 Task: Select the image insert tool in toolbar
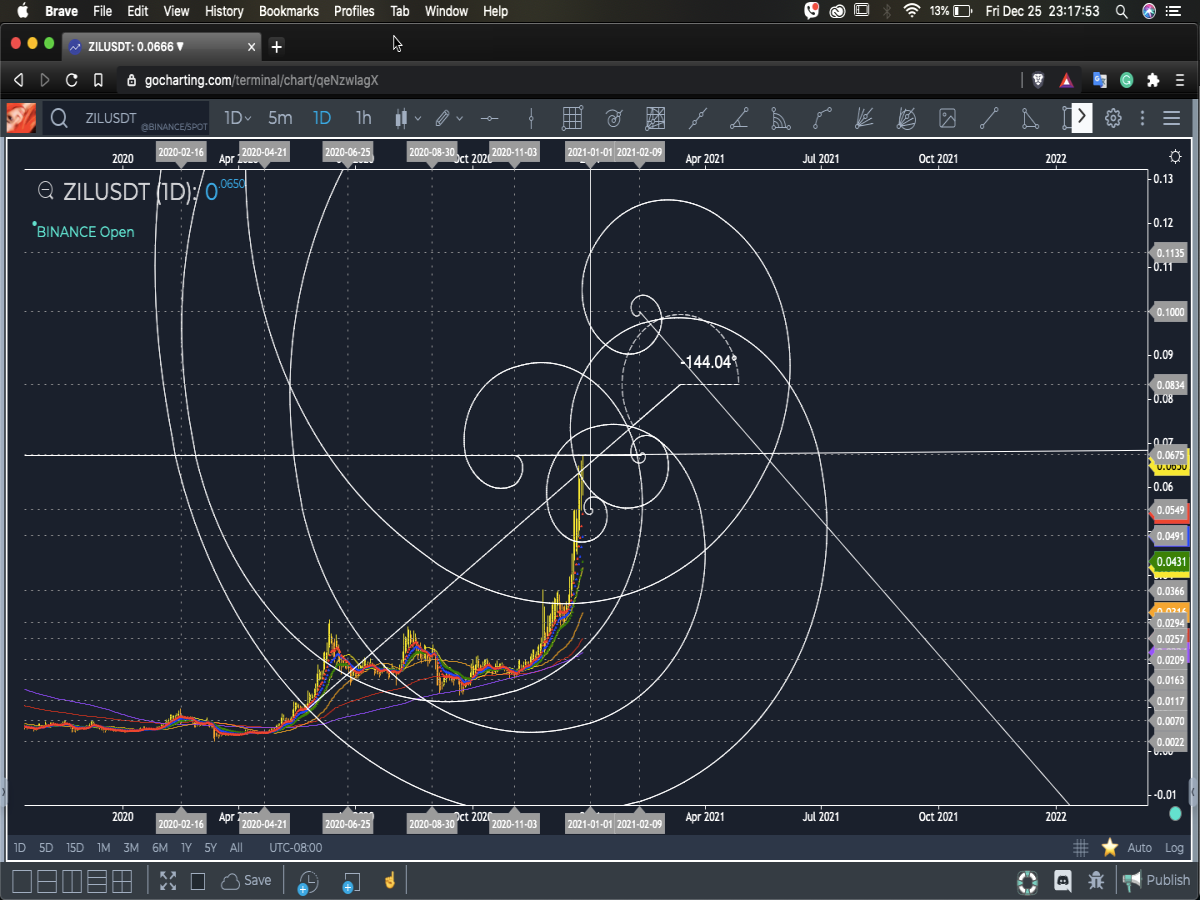(x=947, y=118)
